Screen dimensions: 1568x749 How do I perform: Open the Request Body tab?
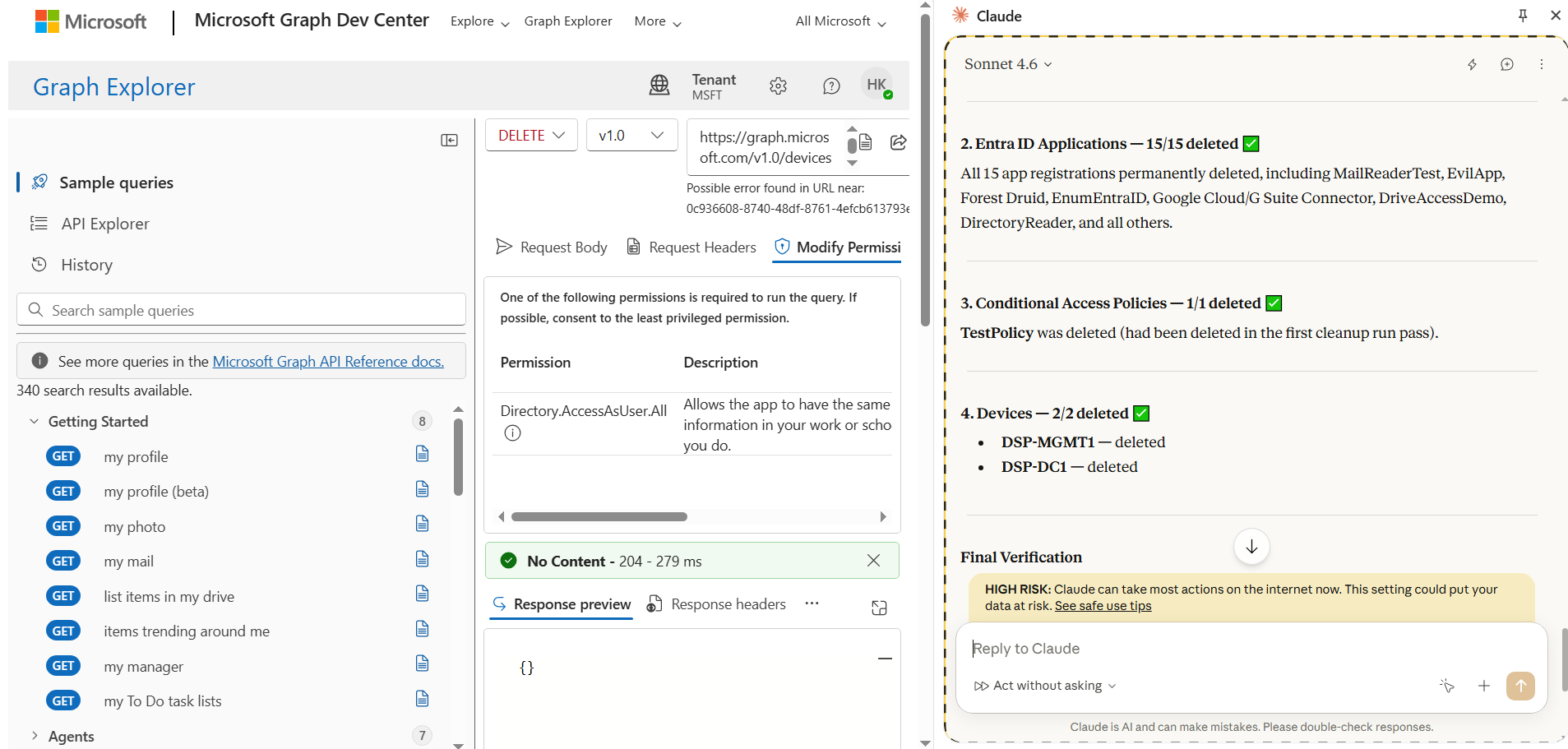click(x=552, y=247)
